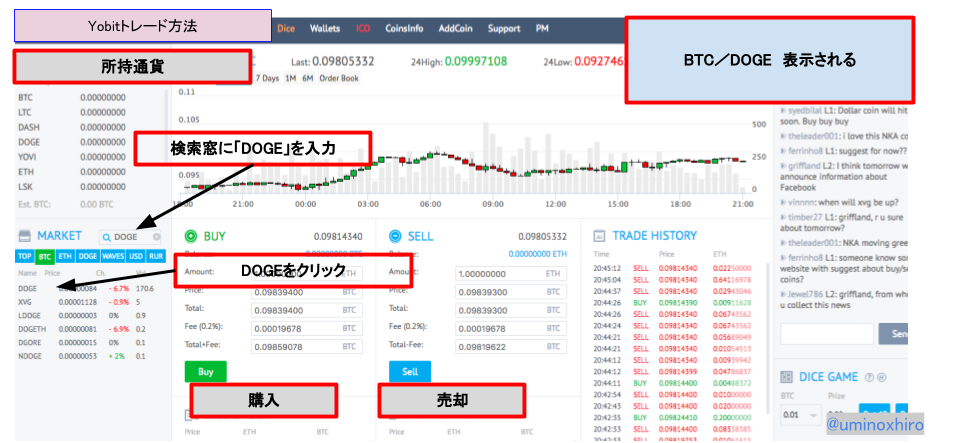This screenshot has height=443, width=954.
Task: Click the YOVI balance row
Action: pos(90,157)
